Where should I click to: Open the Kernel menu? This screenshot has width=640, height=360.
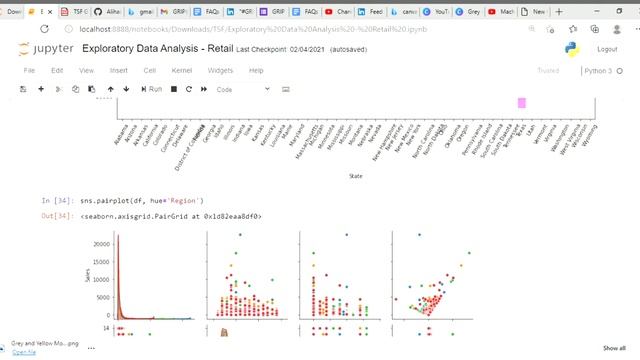click(182, 70)
